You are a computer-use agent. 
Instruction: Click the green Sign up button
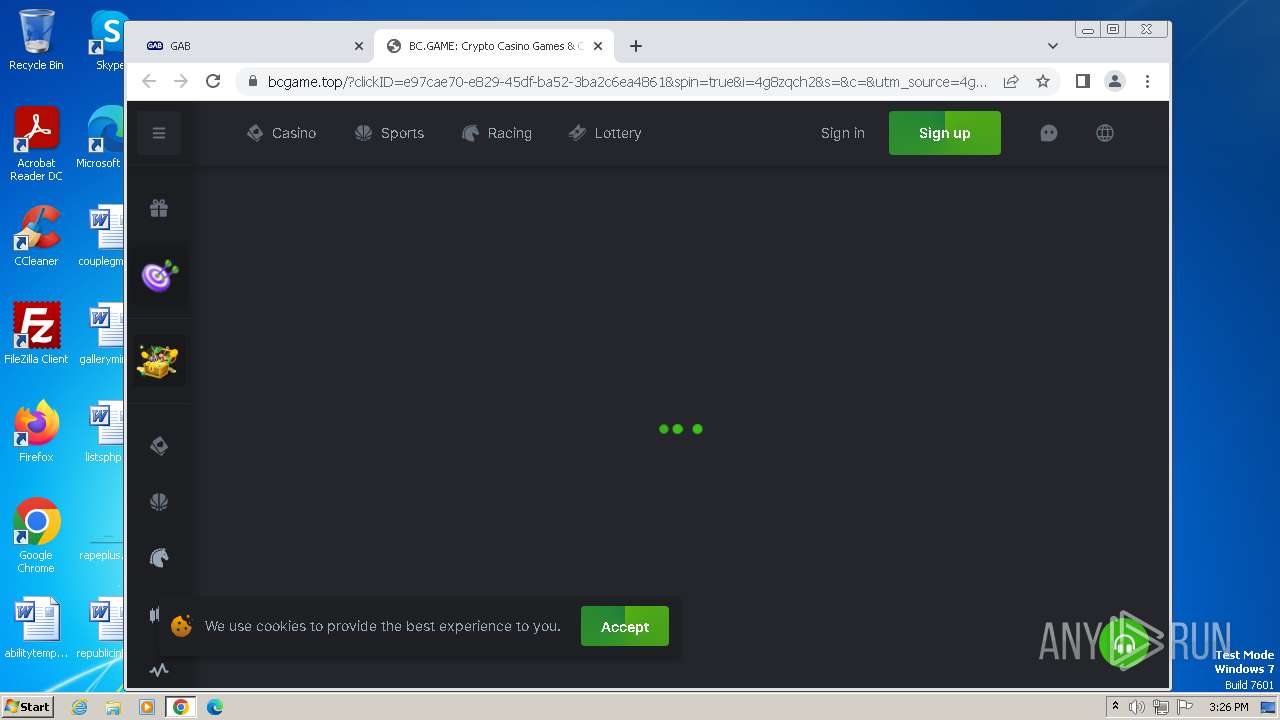coord(945,133)
